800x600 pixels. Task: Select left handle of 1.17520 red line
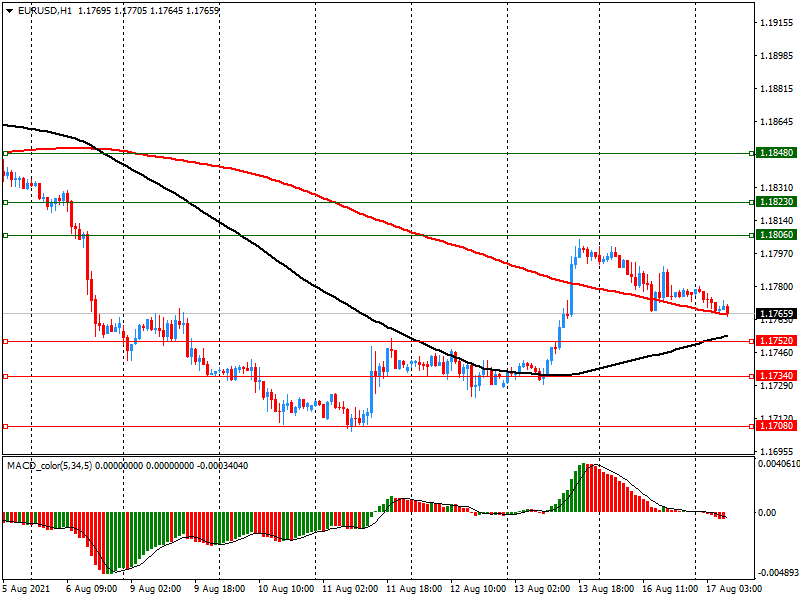tap(6, 341)
